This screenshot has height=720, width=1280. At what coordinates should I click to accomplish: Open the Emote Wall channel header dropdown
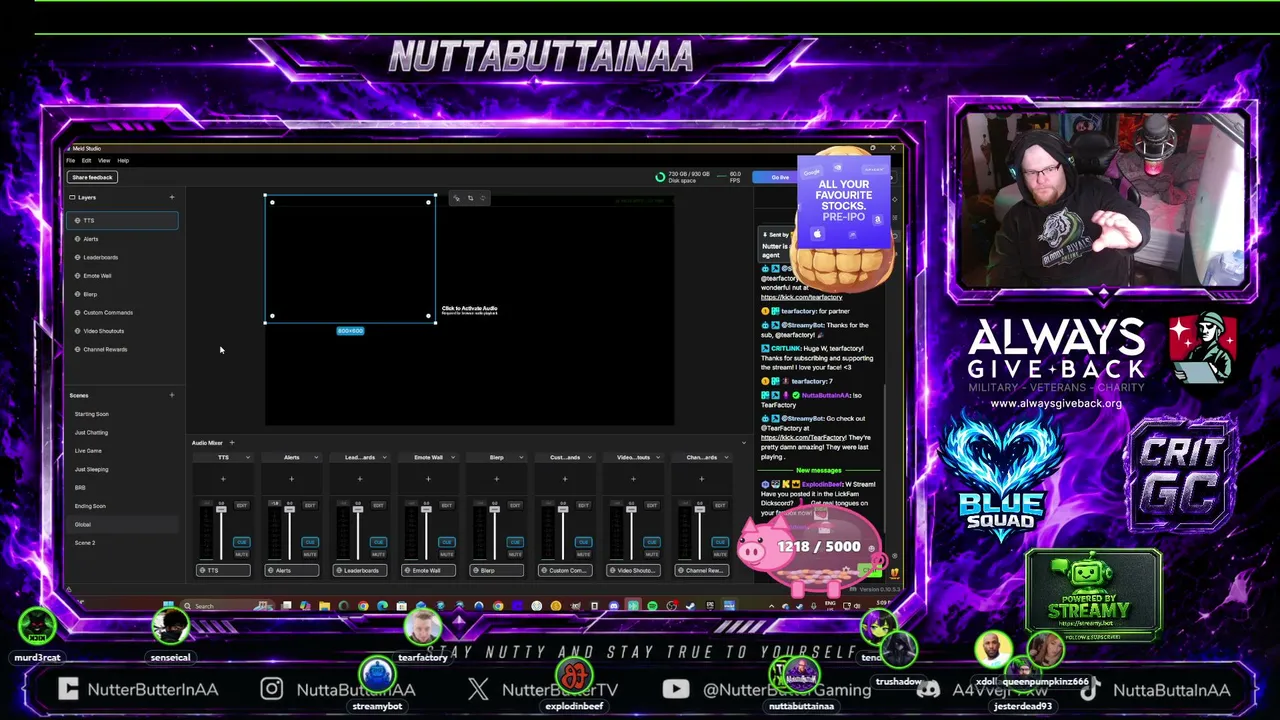coord(452,458)
